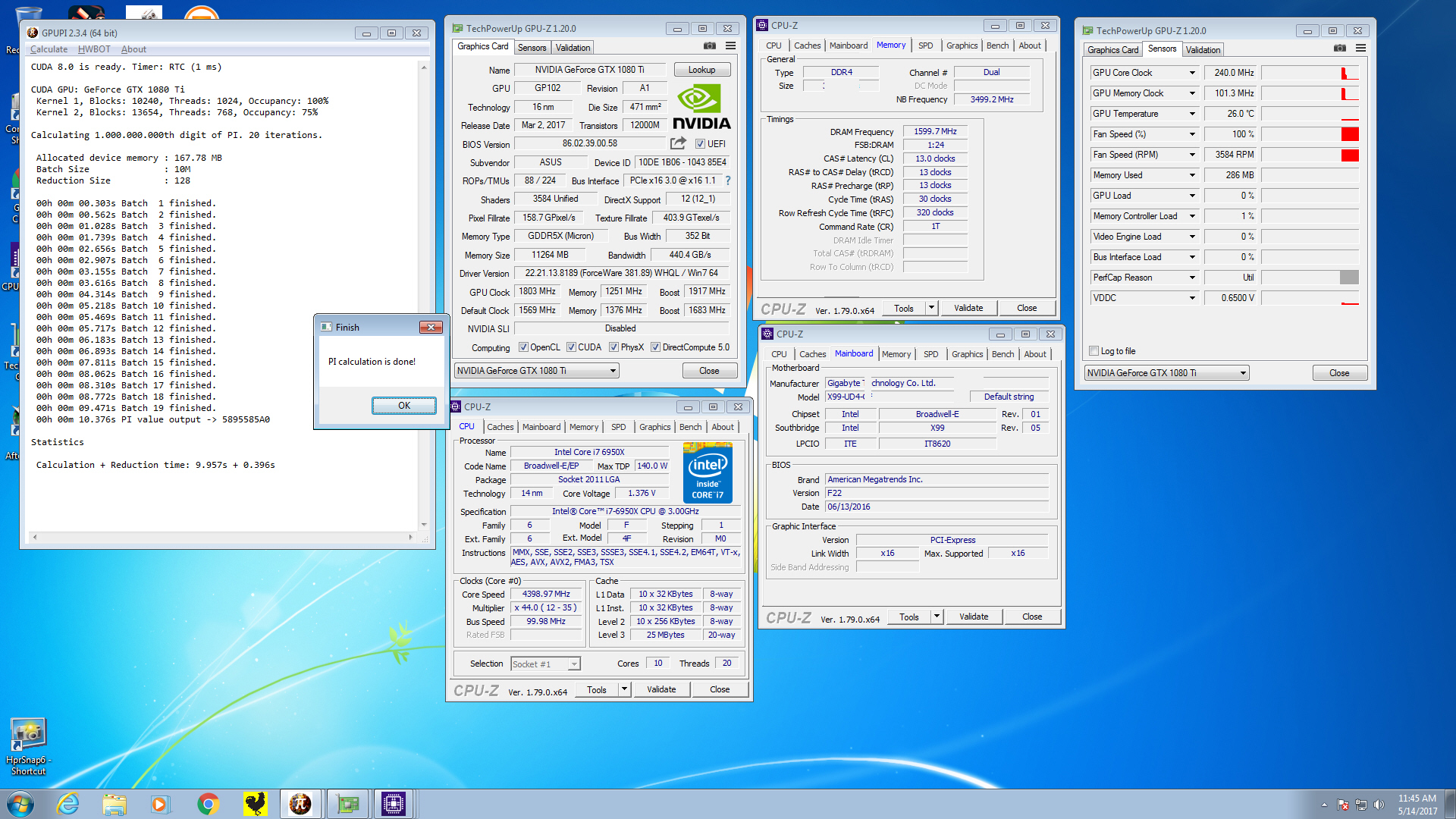The image size is (1456, 819).
Task: Click the camera icon in GPU-Z Sensors window
Action: point(1340,49)
